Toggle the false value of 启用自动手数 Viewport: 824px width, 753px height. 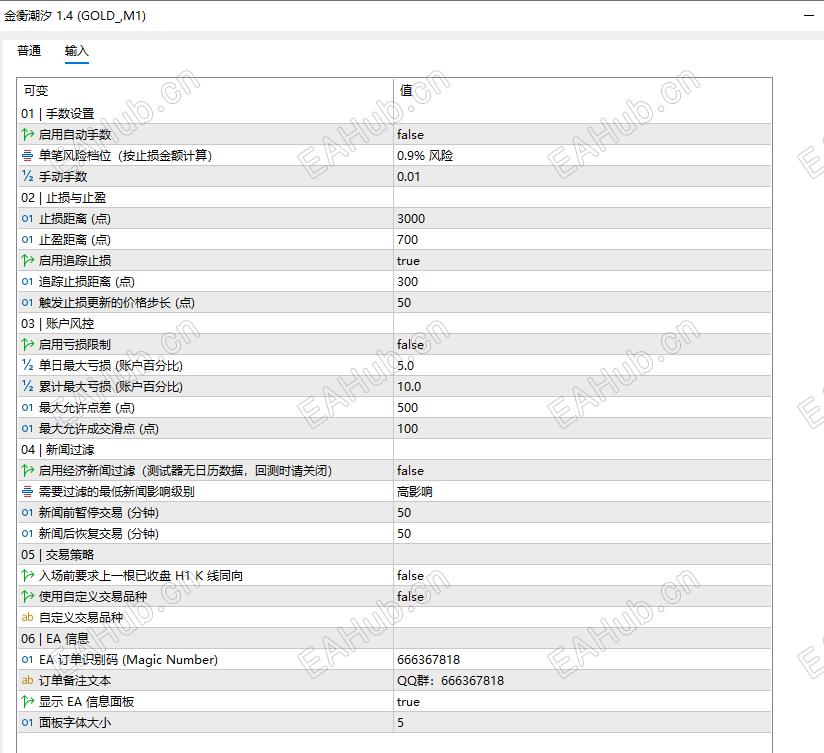410,135
